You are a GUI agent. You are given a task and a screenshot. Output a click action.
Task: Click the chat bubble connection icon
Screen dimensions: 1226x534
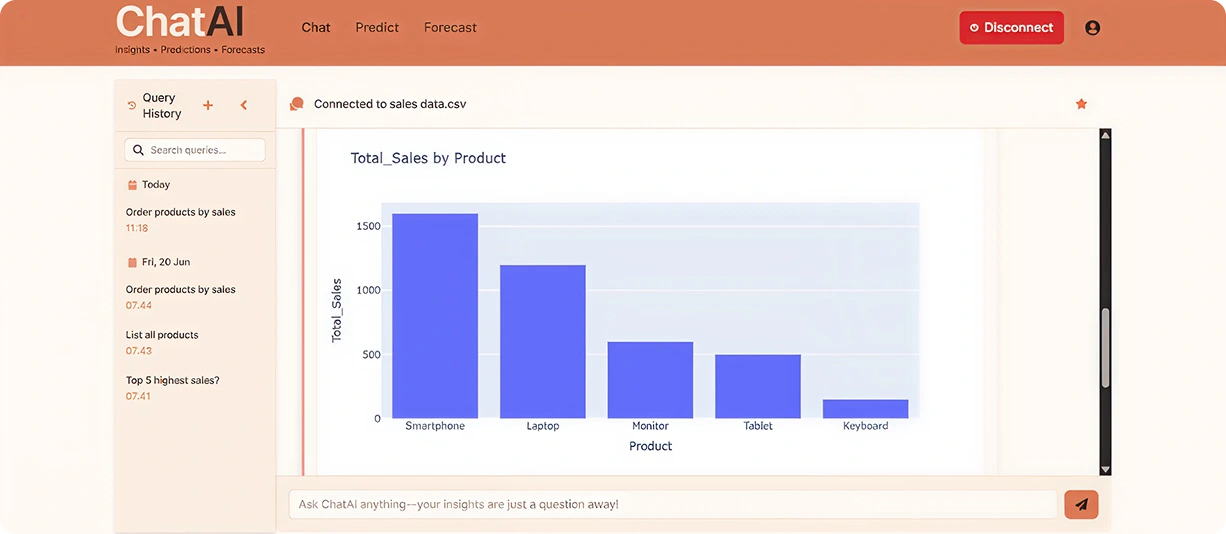tap(297, 104)
